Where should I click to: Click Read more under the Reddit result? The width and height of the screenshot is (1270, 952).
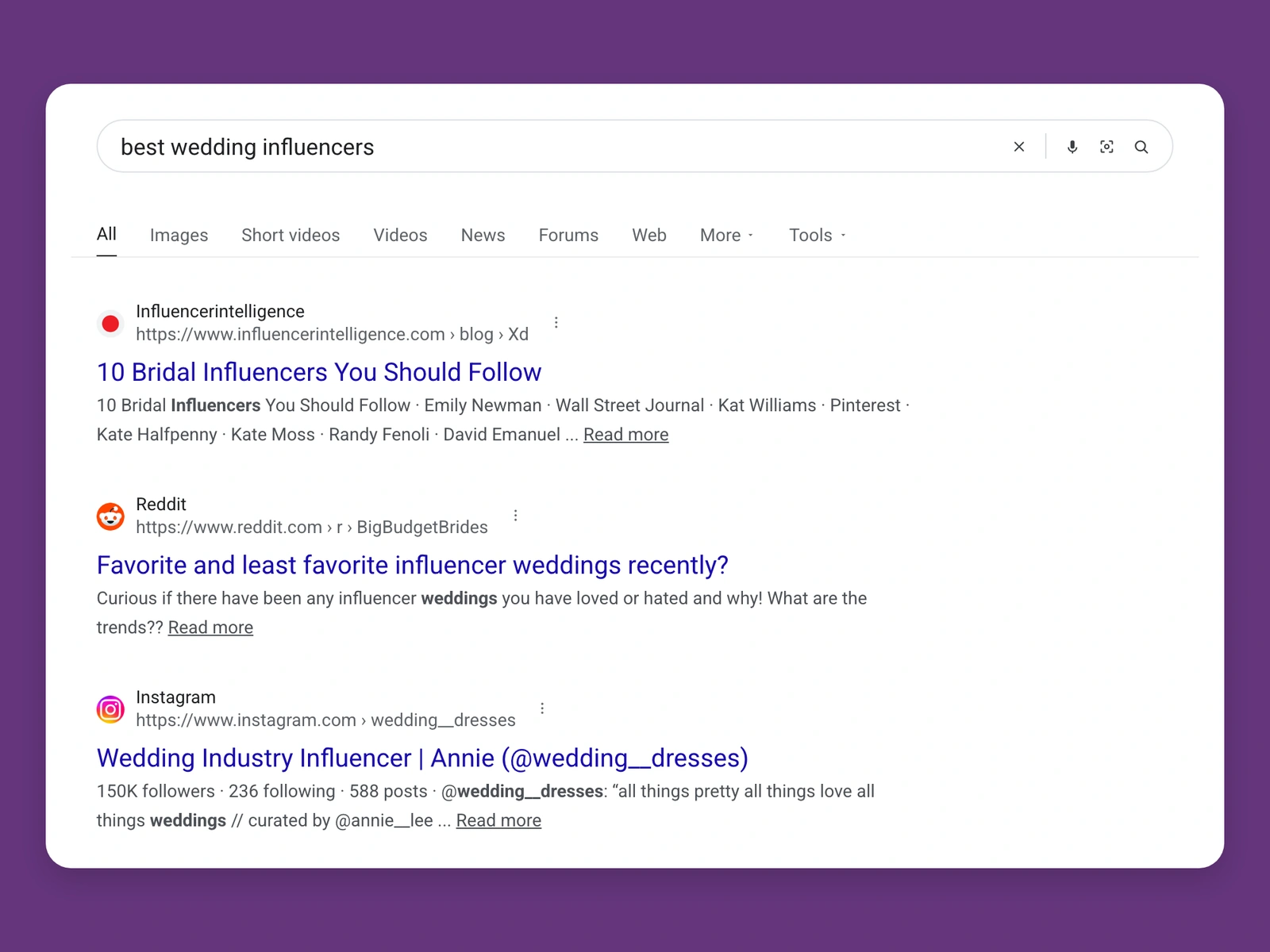[210, 628]
